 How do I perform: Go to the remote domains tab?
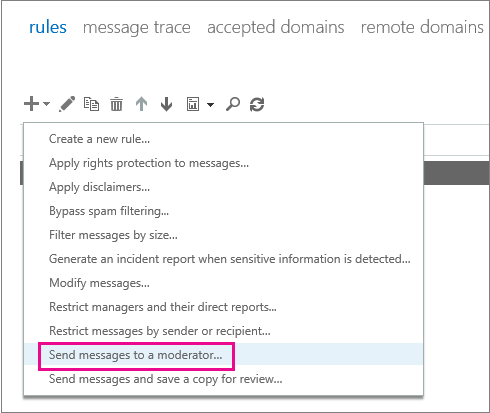[x=422, y=27]
